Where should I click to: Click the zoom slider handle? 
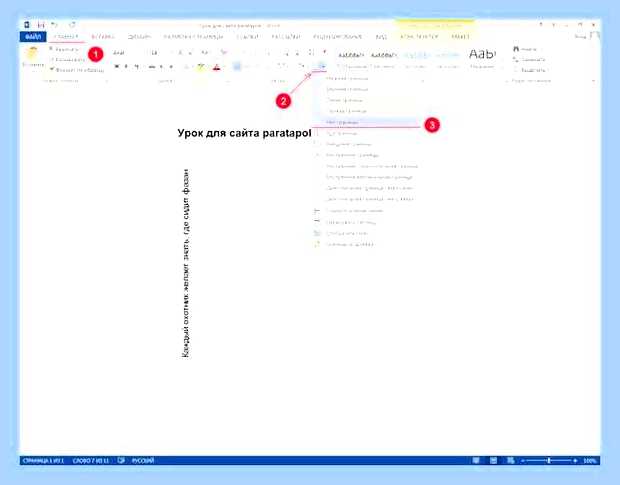(549, 461)
